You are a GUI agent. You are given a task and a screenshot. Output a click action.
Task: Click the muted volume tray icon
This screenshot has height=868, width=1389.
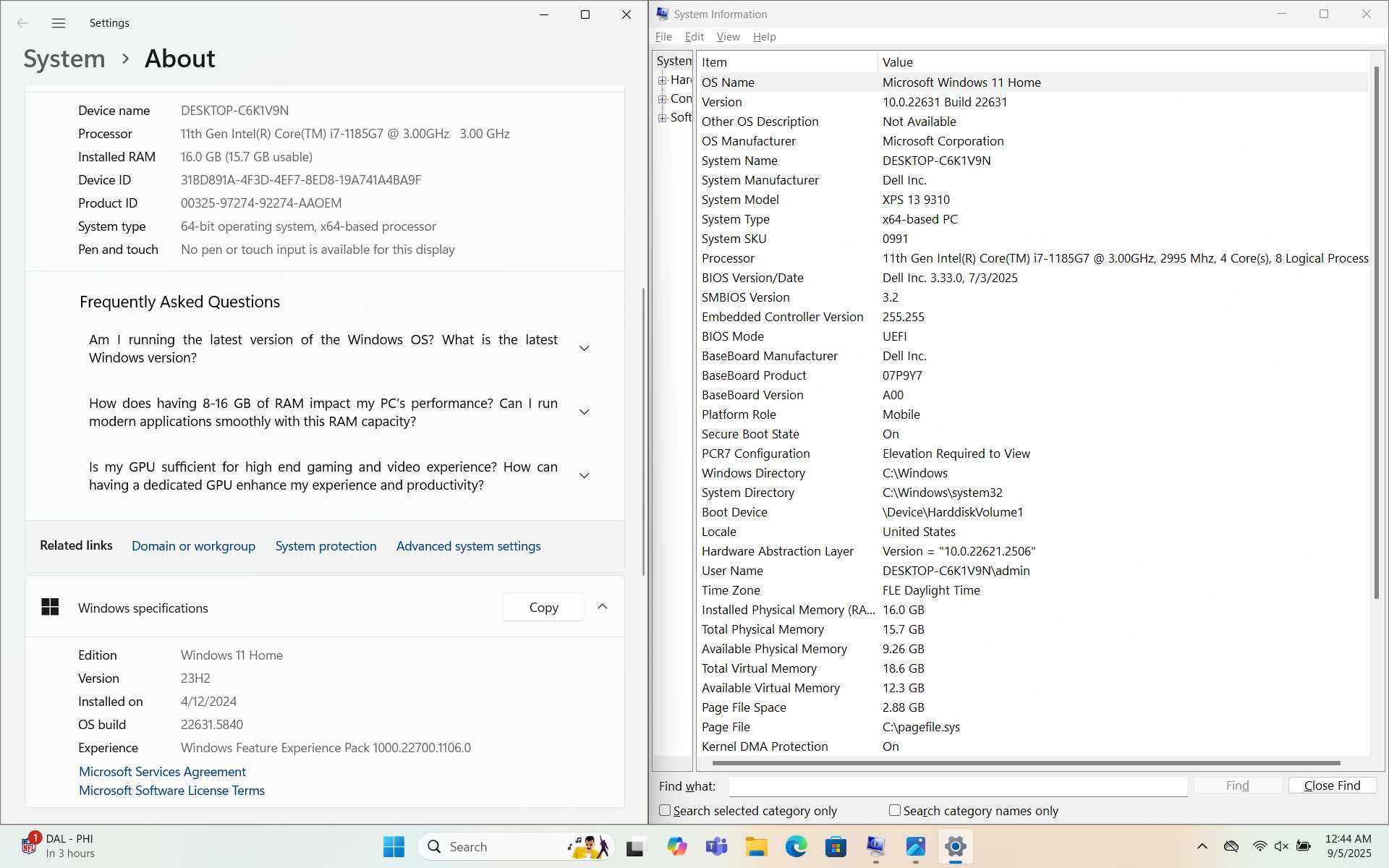click(x=1281, y=846)
